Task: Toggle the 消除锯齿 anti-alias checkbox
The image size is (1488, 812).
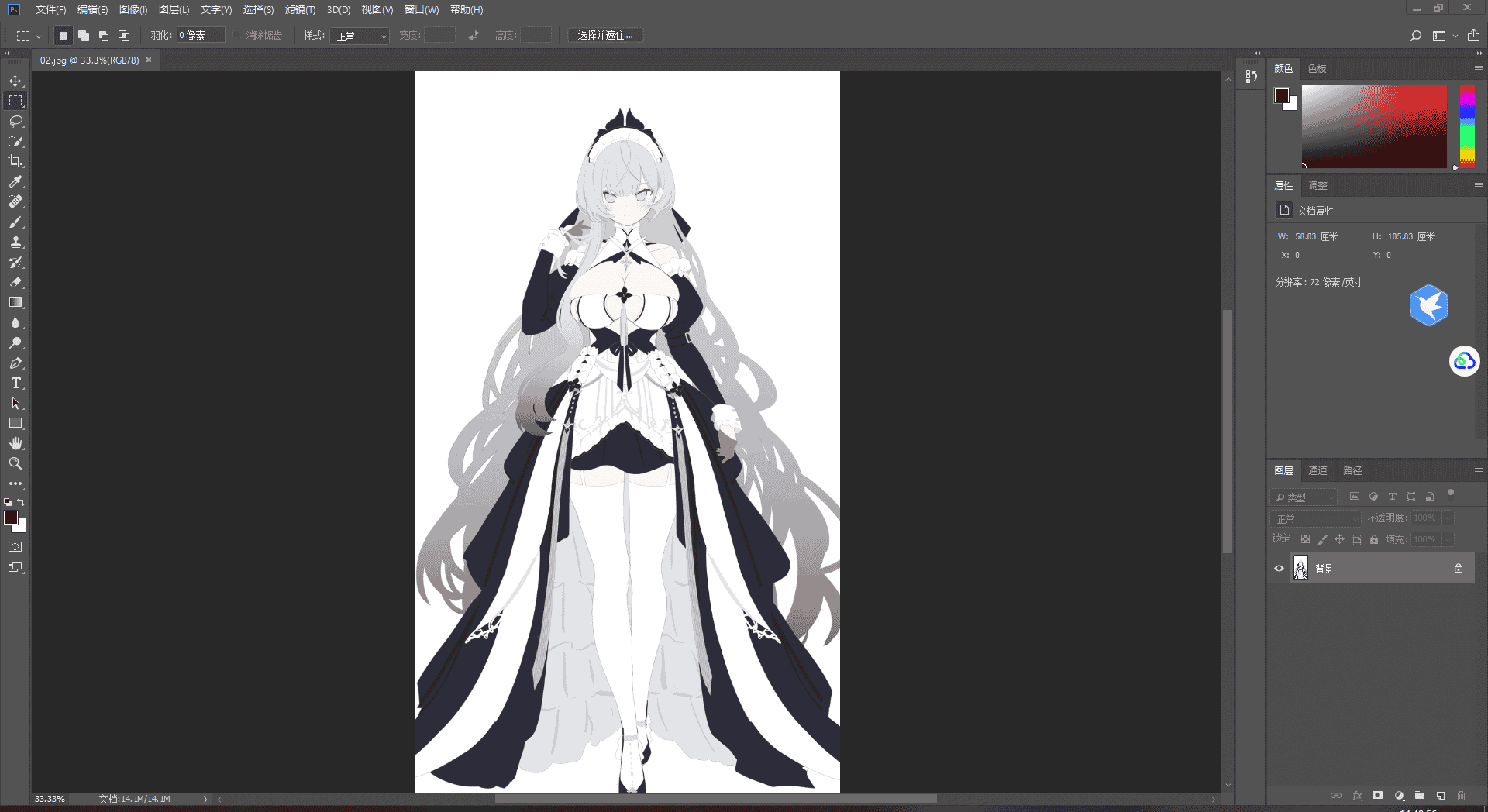Action: 238,36
